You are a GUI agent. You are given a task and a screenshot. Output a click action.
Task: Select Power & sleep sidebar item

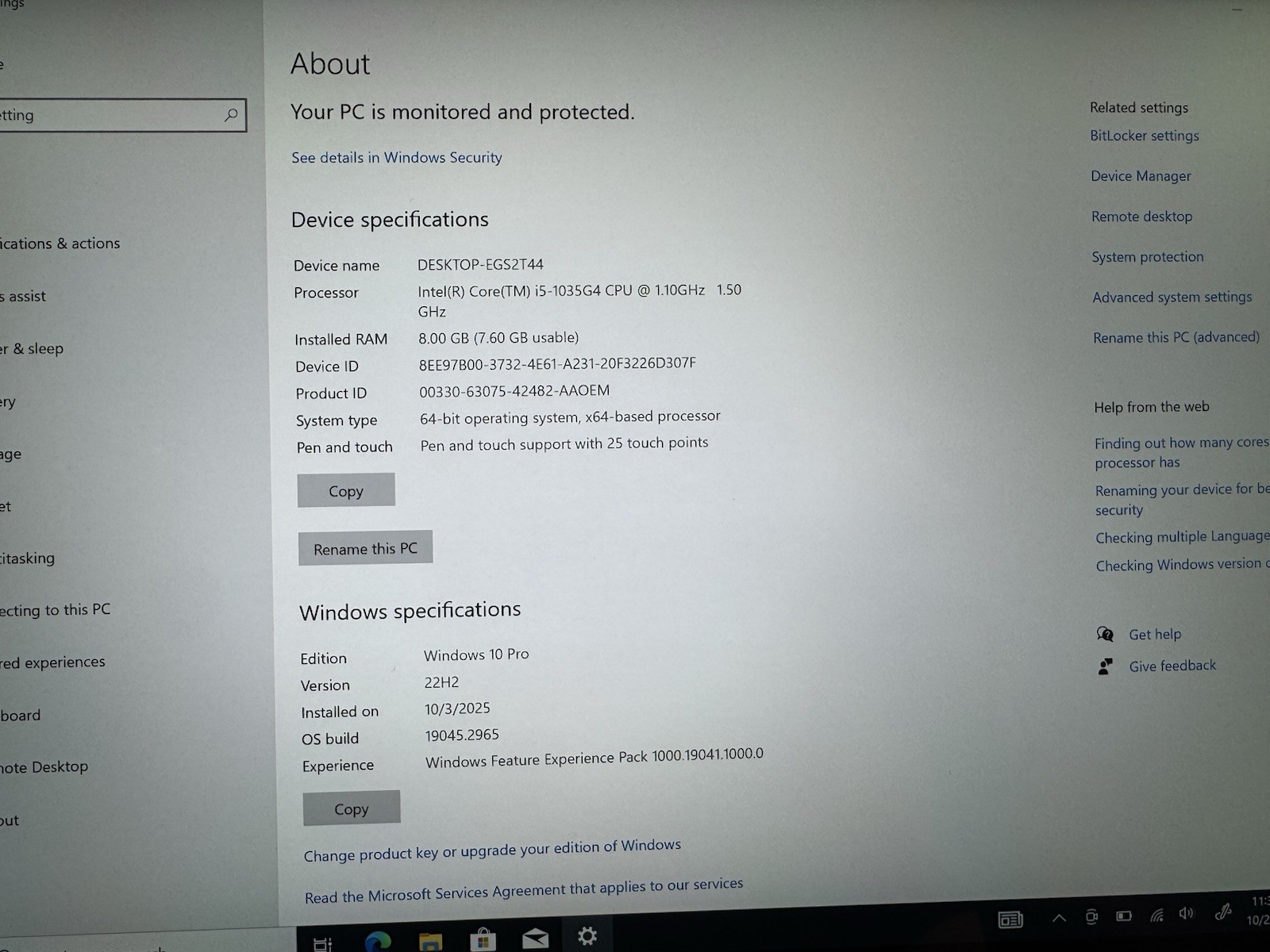coord(32,349)
